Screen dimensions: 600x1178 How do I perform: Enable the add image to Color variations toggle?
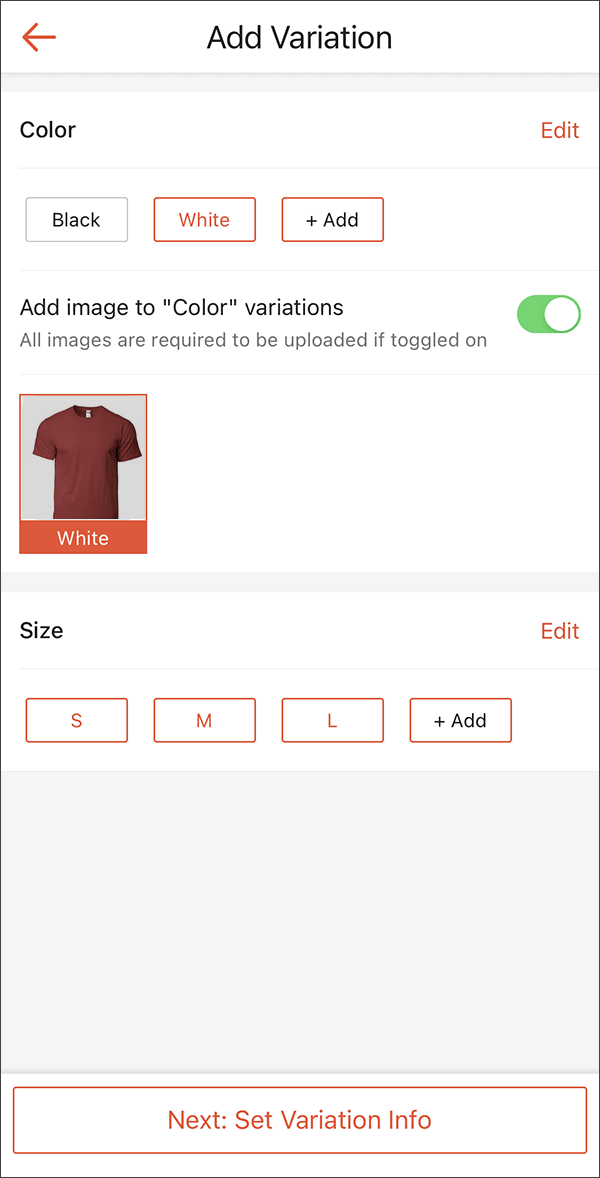click(x=548, y=313)
